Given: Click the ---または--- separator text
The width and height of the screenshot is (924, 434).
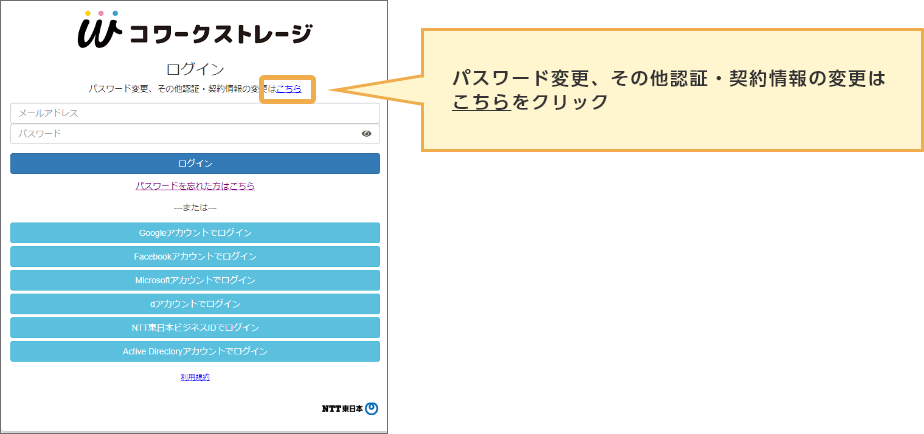Looking at the screenshot, I should (x=195, y=207).
